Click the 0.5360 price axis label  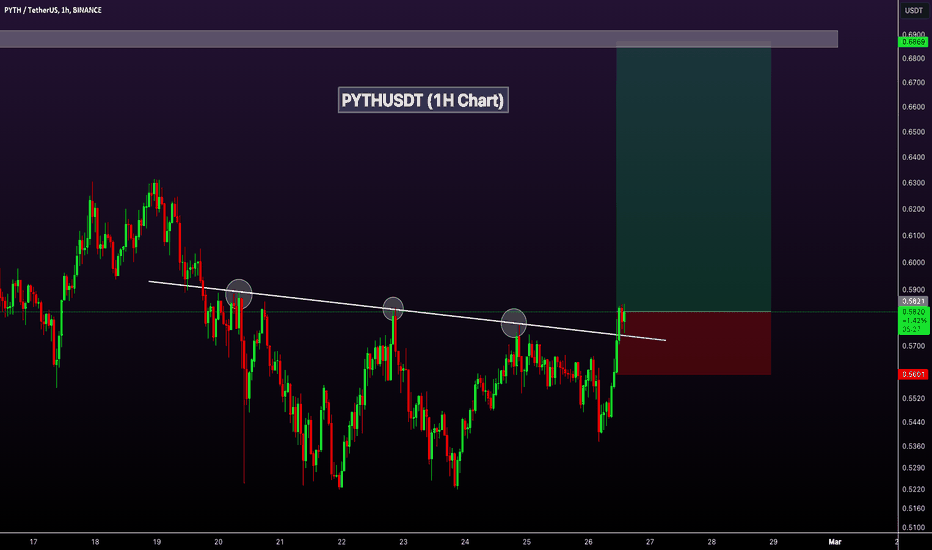pos(914,446)
